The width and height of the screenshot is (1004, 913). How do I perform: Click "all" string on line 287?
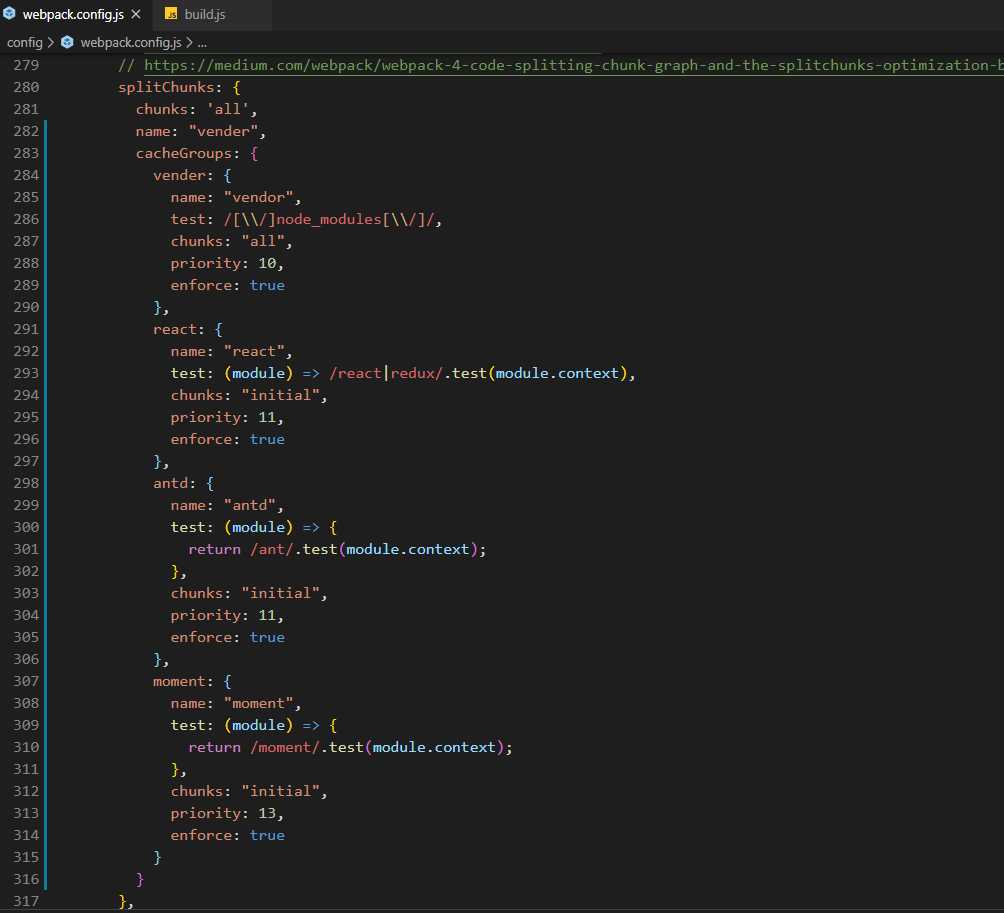(263, 241)
